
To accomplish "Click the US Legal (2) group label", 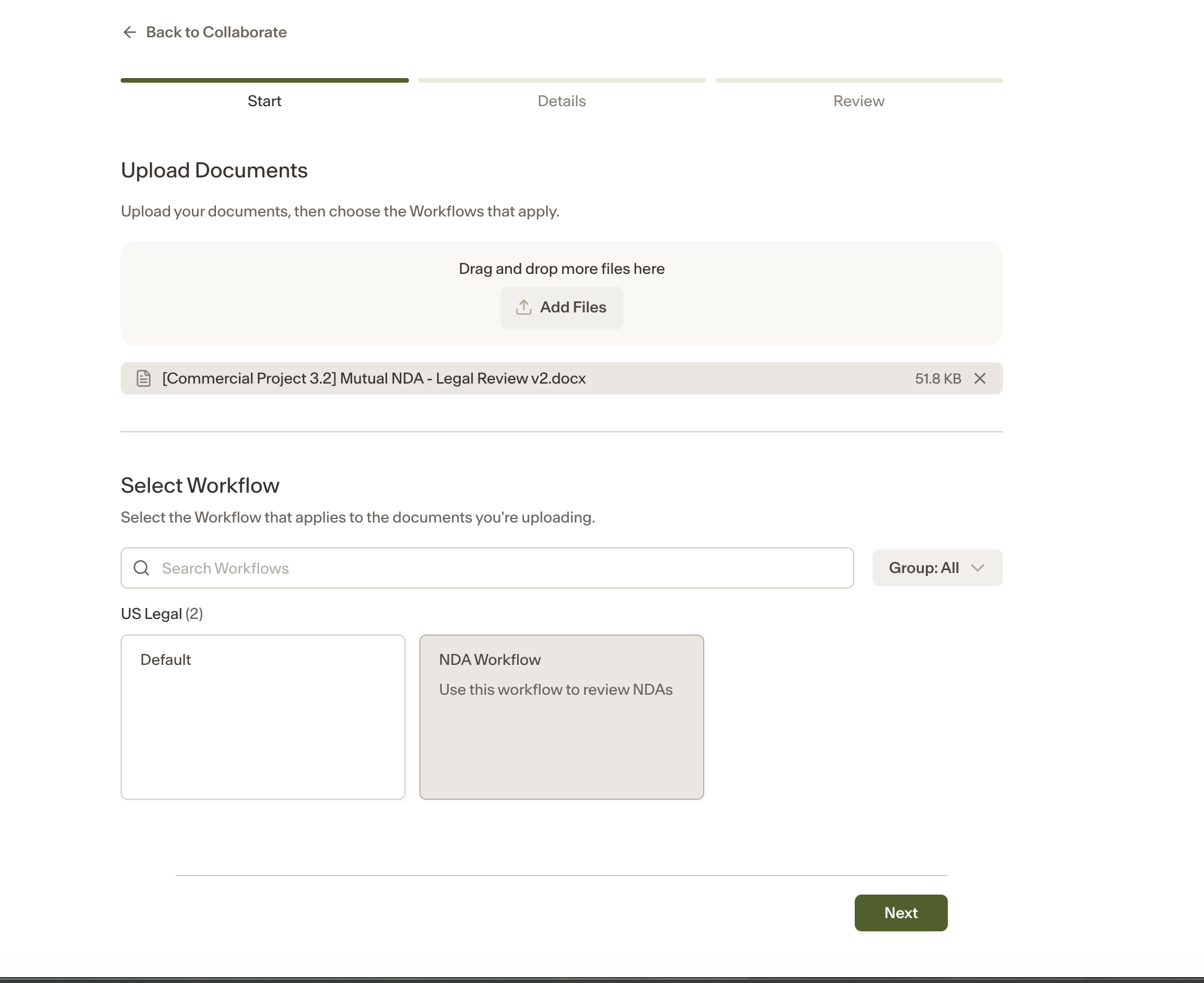I will (162, 614).
